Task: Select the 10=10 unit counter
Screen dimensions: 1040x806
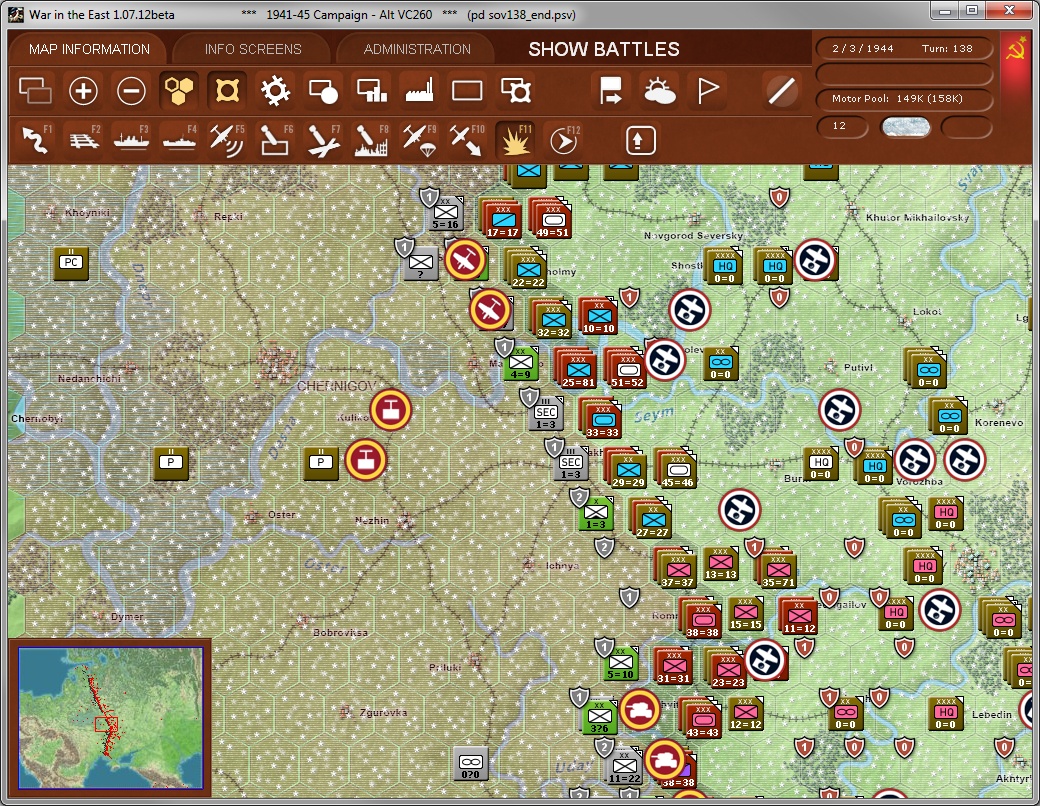Action: (598, 316)
